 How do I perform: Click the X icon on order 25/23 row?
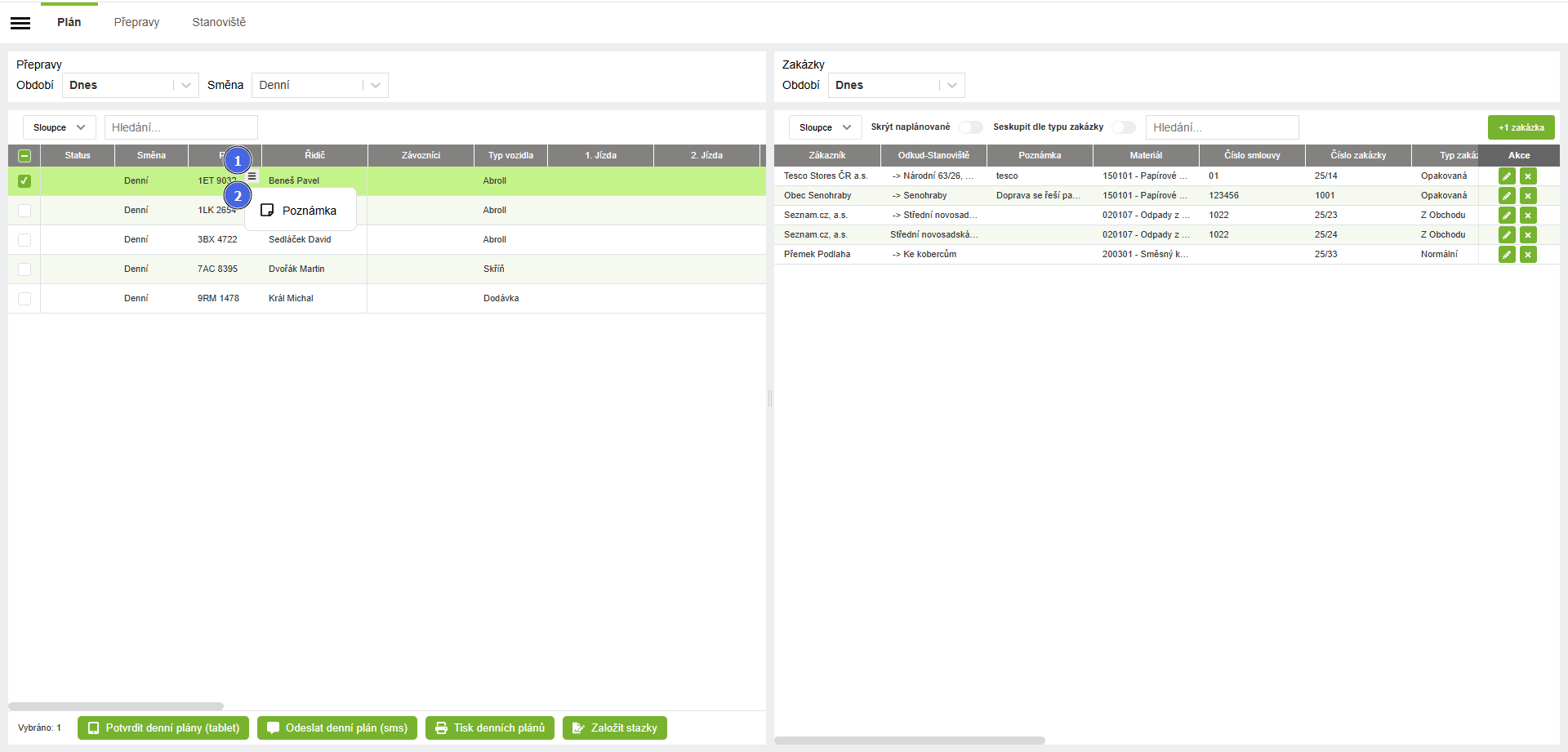[1528, 216]
